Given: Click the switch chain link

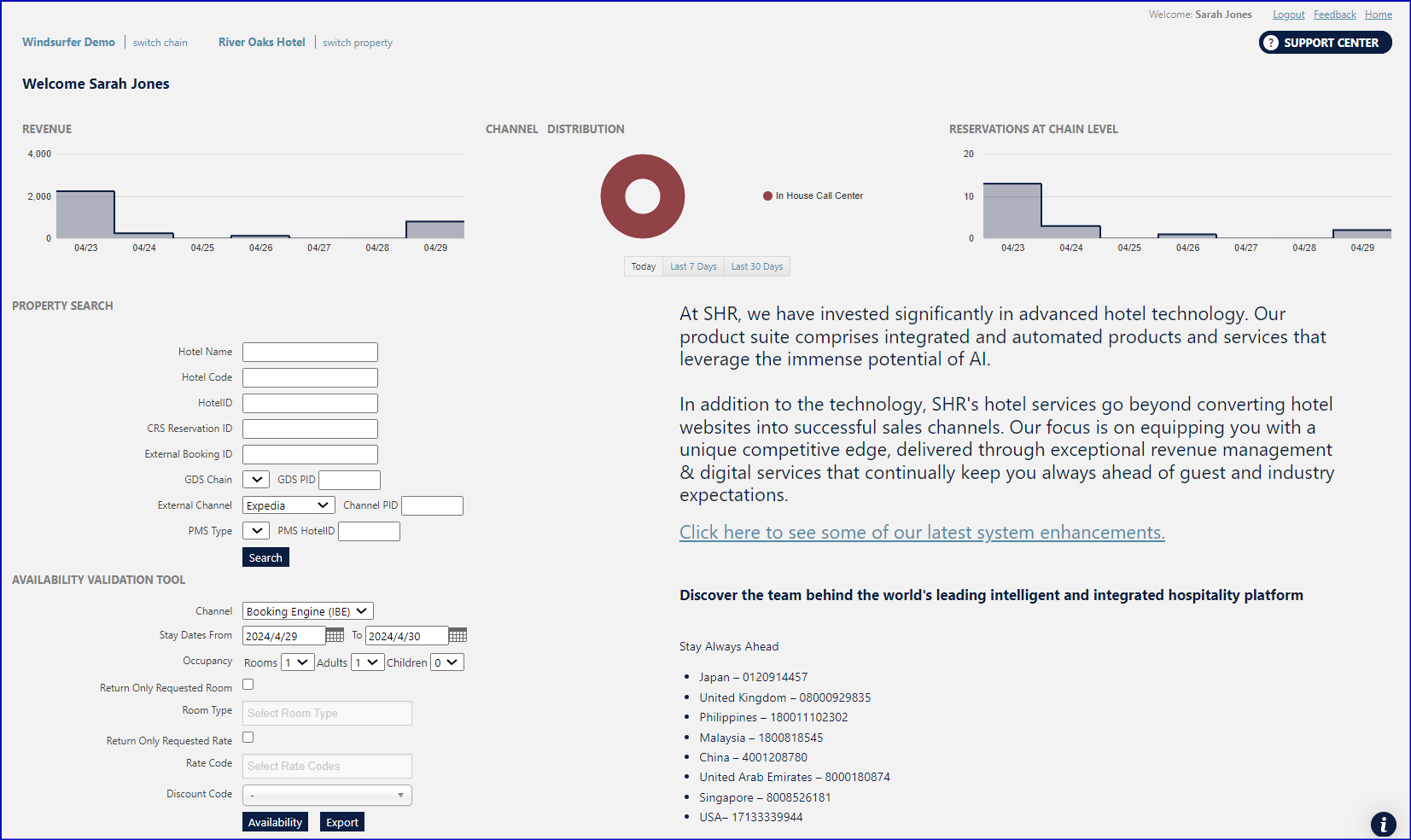Looking at the screenshot, I should [x=160, y=43].
